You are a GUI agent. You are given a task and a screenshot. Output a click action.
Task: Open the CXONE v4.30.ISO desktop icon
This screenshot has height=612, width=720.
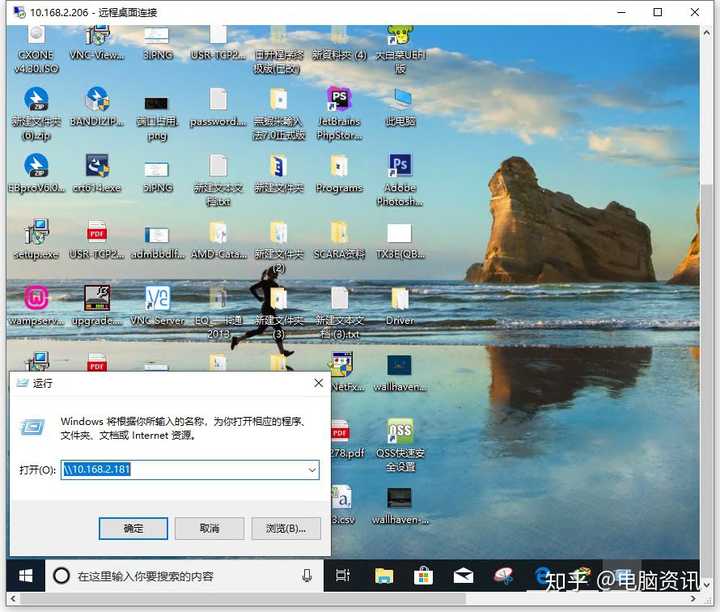[x=36, y=50]
